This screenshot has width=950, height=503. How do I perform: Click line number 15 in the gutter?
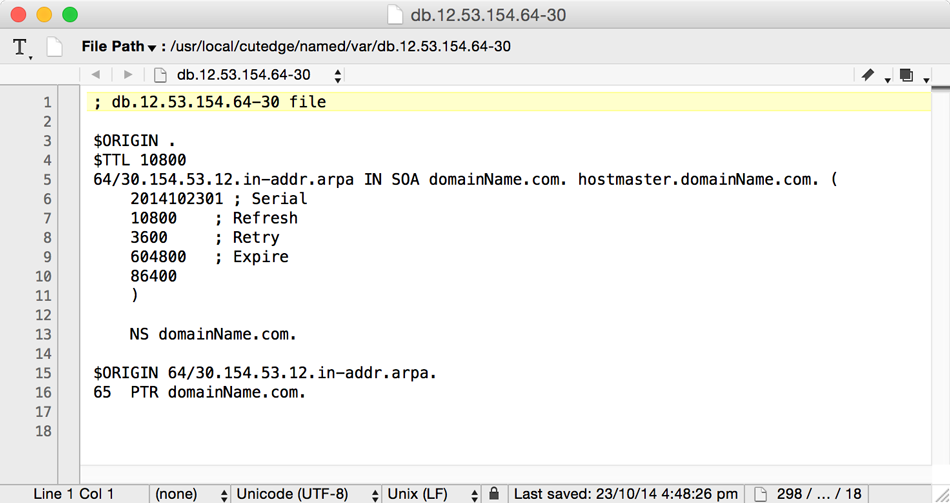[43, 373]
